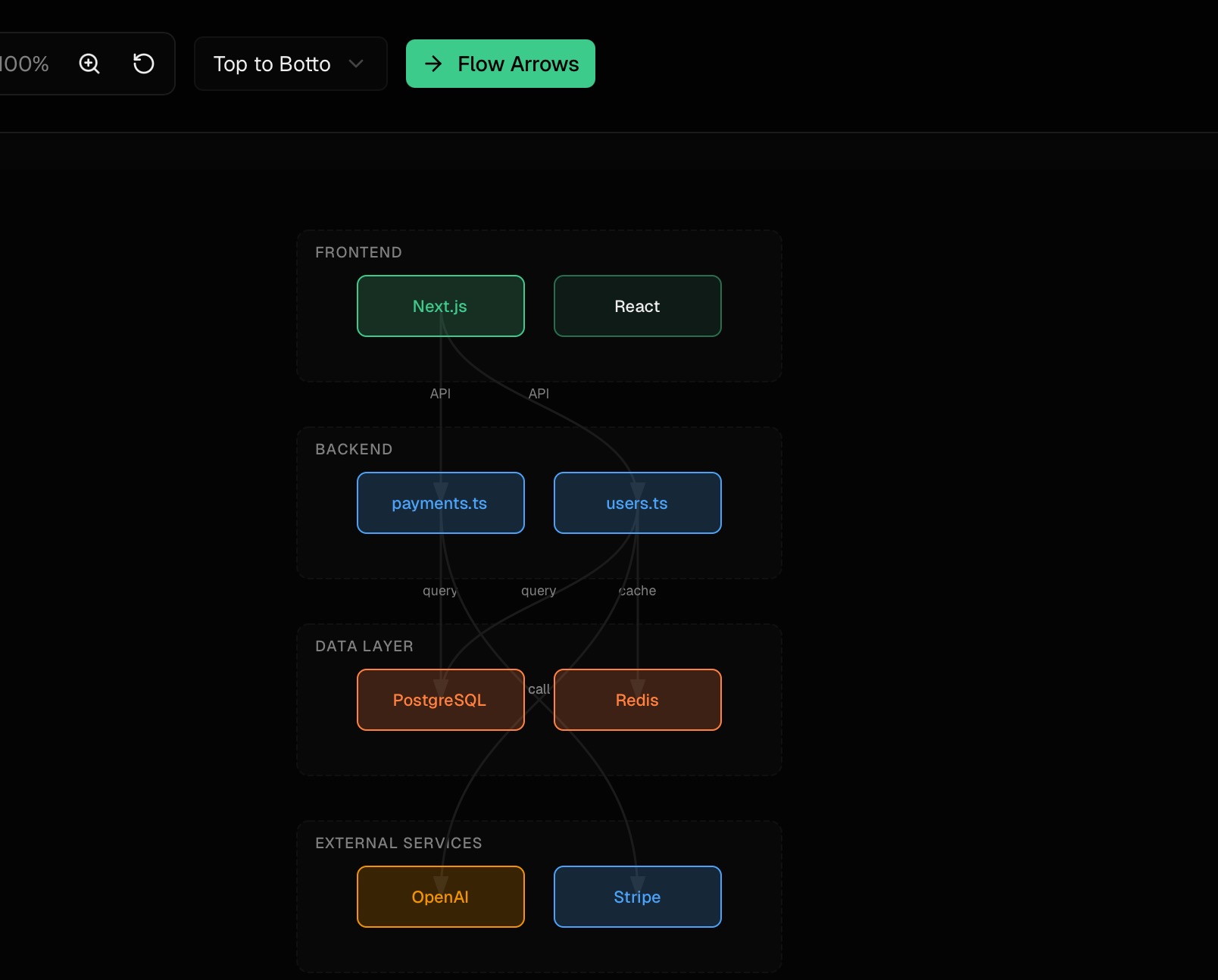The image size is (1218, 980).
Task: Click the arrow icon inside Flow Arrows button
Action: pos(433,64)
